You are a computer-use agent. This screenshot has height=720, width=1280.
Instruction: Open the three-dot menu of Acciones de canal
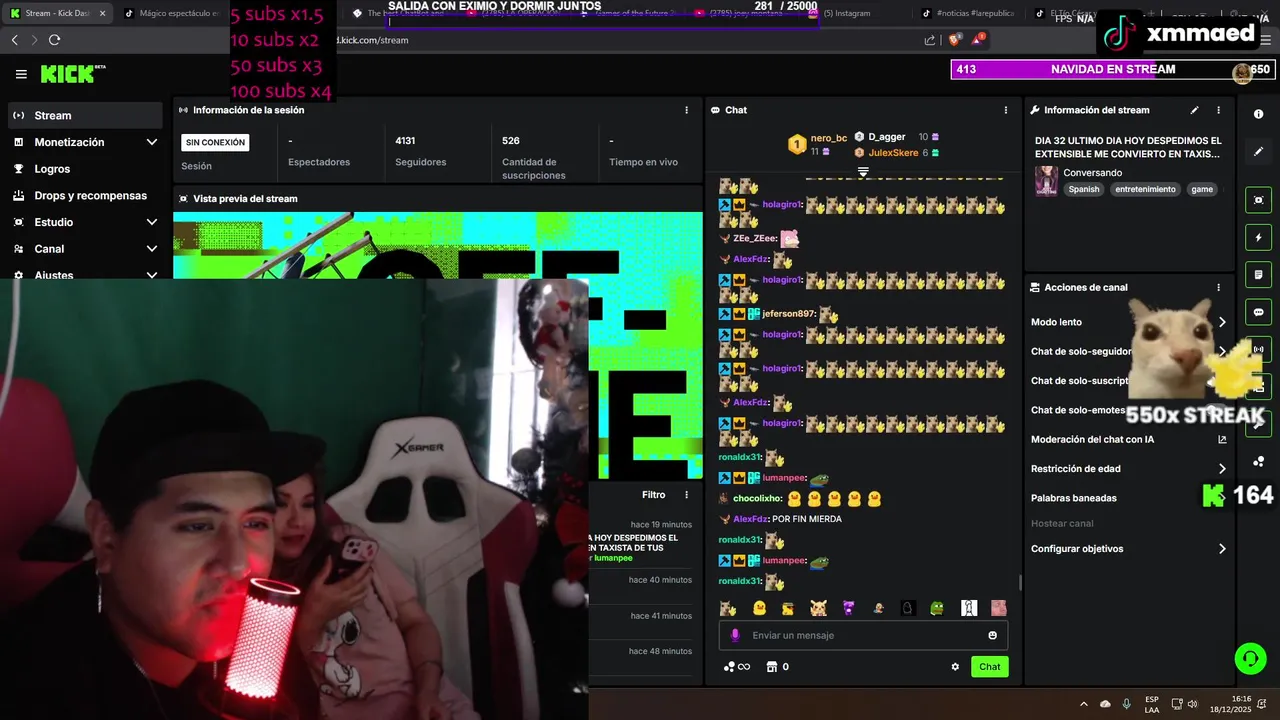tap(1218, 287)
